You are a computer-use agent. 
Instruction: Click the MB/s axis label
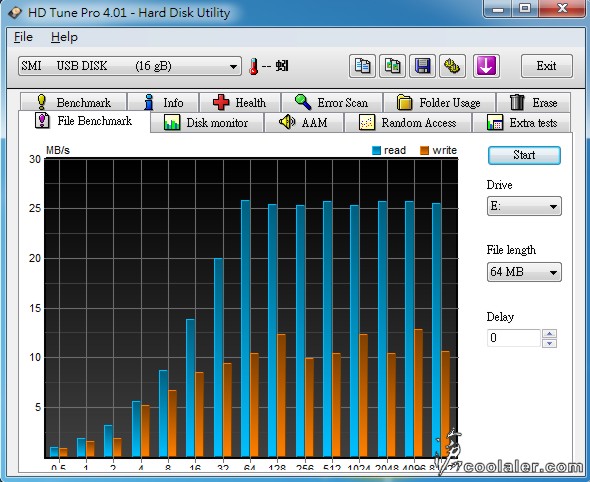click(58, 151)
